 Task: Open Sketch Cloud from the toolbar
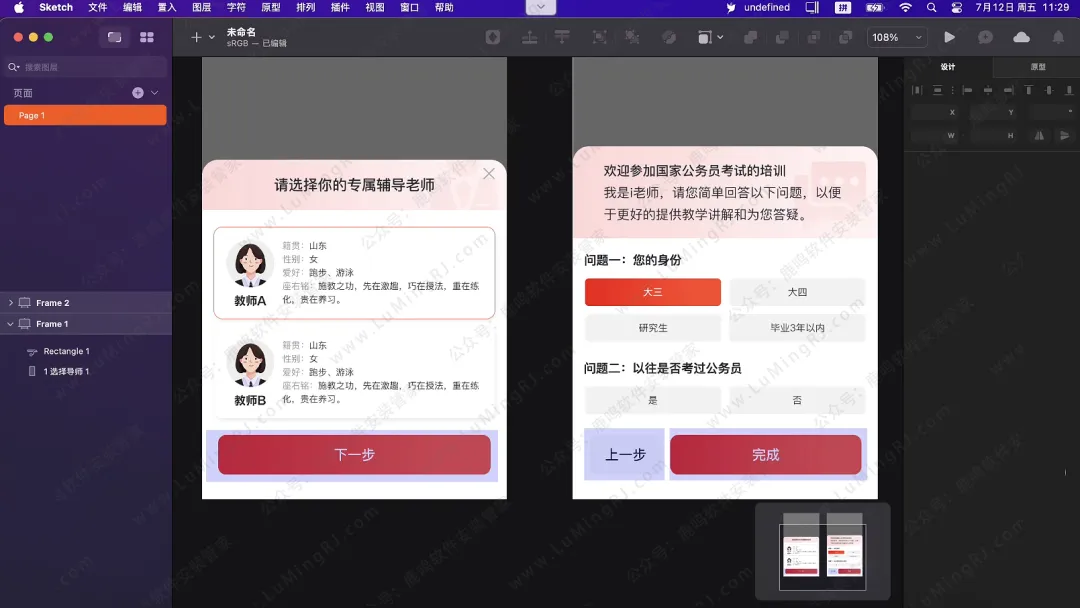pos(1022,37)
